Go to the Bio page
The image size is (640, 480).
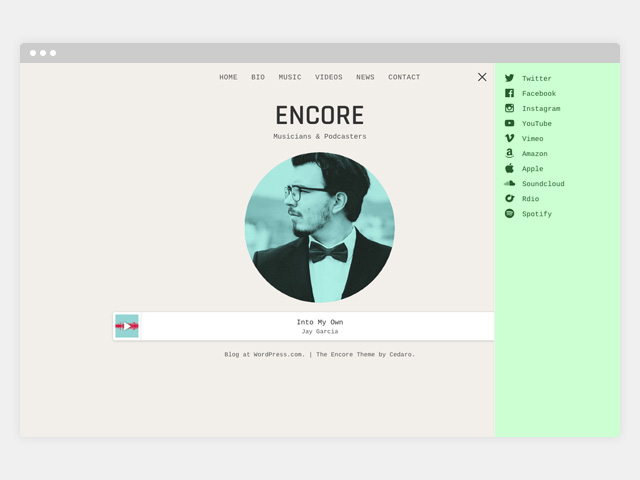coord(258,77)
